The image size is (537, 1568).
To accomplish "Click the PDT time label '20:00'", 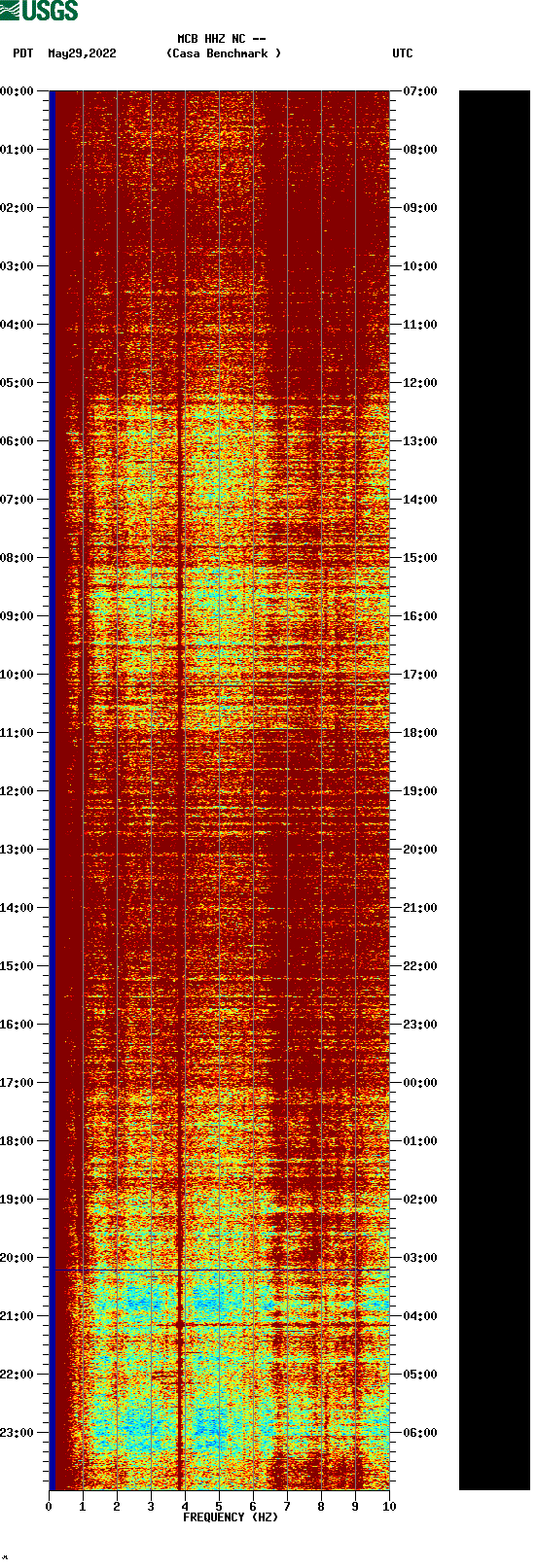I will point(18,1258).
